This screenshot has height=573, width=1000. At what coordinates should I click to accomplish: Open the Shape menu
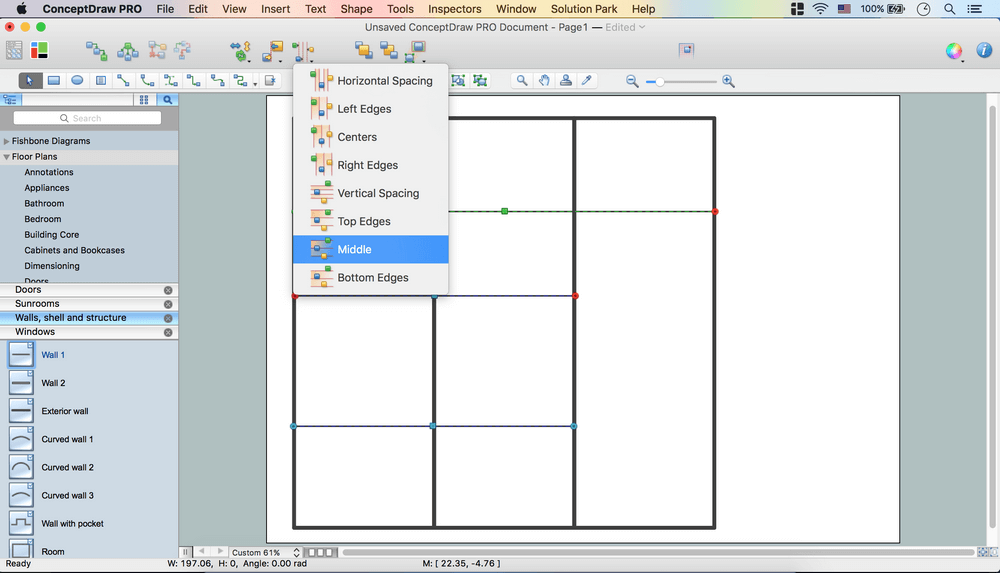(356, 9)
